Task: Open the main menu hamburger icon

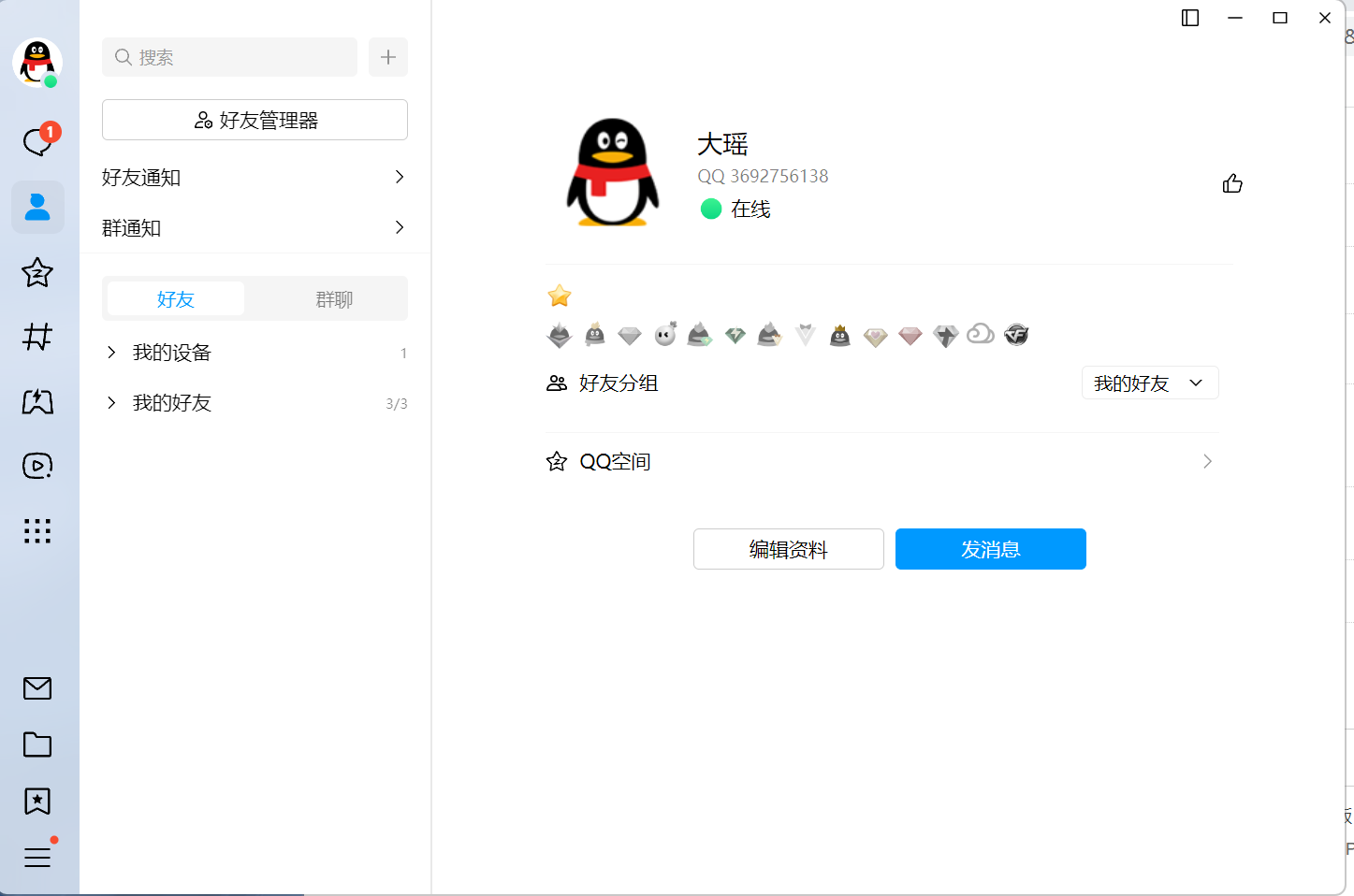Action: click(x=37, y=857)
